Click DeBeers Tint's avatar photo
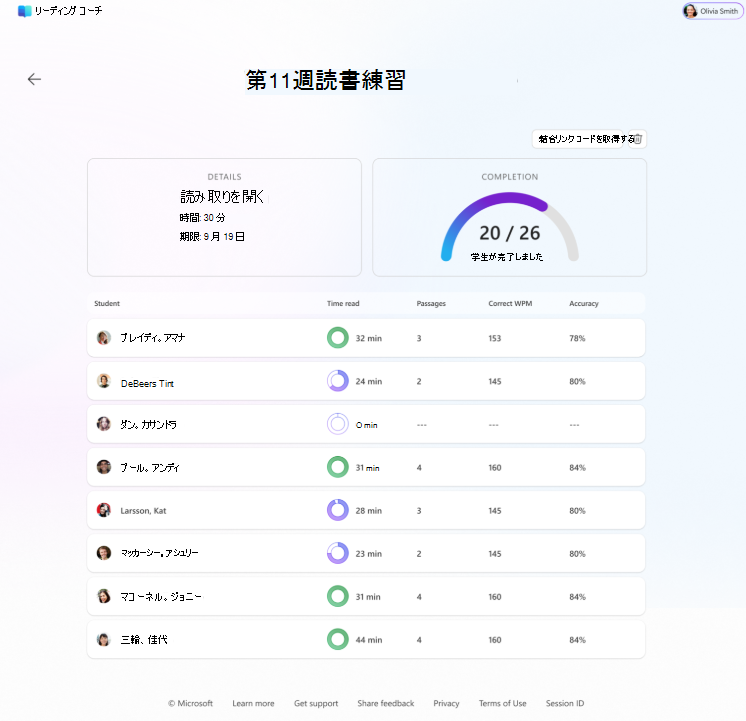The image size is (746, 721). pos(104,381)
